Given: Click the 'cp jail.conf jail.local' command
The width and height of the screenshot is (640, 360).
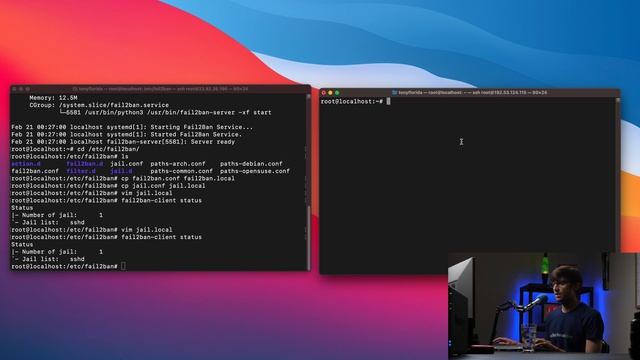Looking at the screenshot, I should 163,186.
